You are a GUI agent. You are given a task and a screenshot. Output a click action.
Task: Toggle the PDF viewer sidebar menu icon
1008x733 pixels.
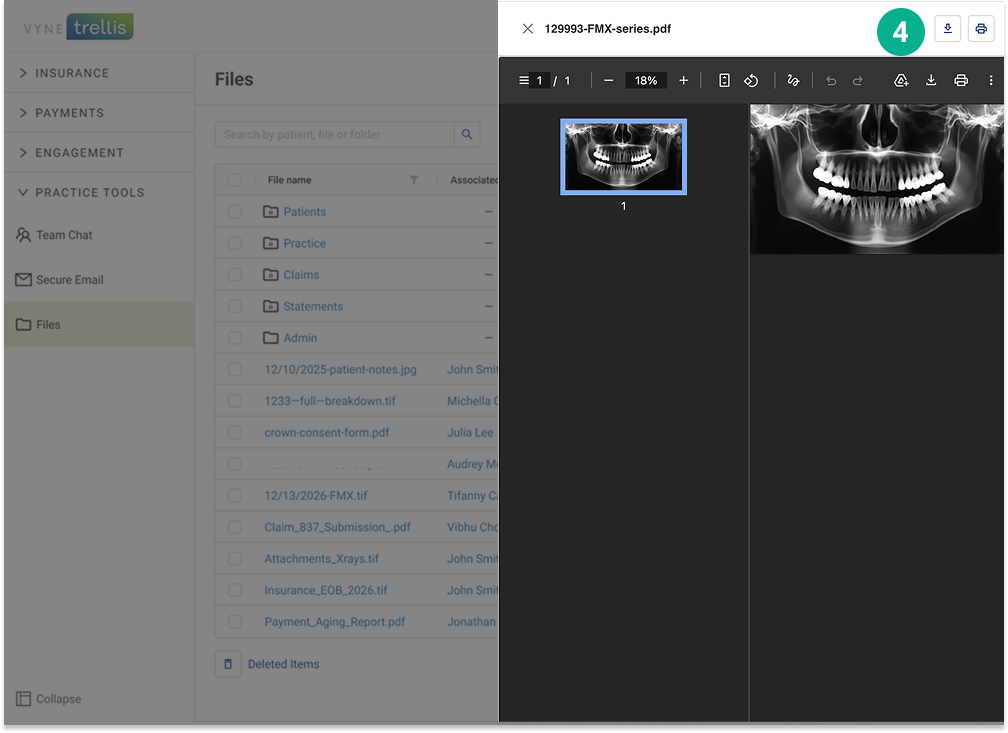point(524,81)
